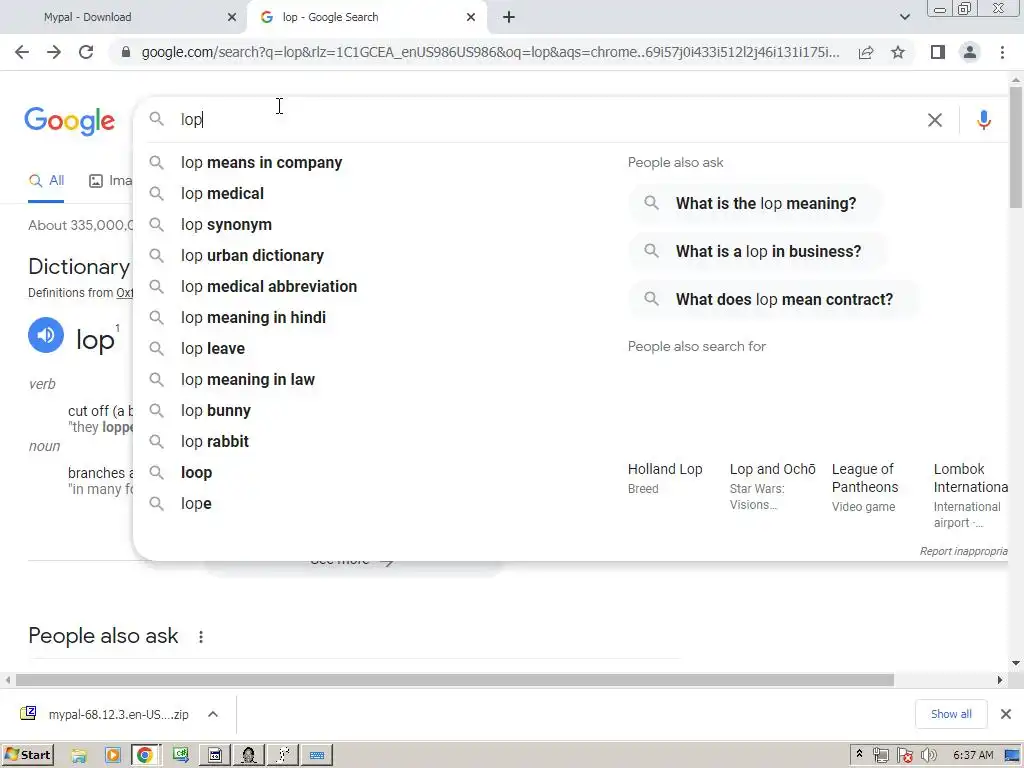Select the All results tab
The image size is (1024, 768).
[46, 181]
